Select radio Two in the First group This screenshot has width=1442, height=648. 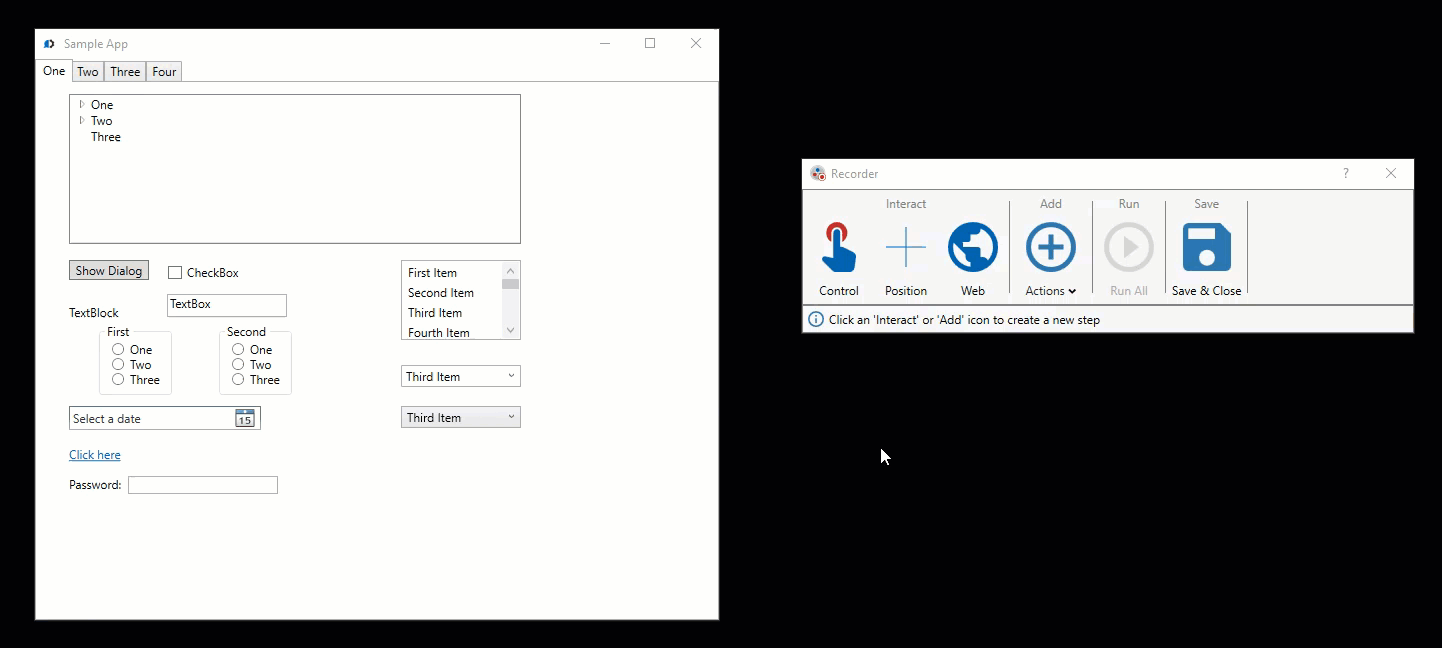(x=118, y=364)
